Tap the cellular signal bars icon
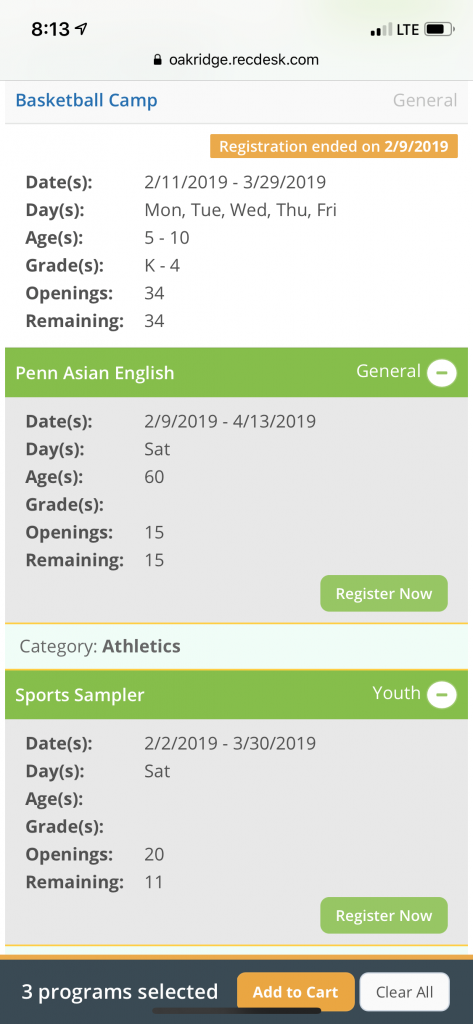473x1024 pixels. tap(382, 30)
